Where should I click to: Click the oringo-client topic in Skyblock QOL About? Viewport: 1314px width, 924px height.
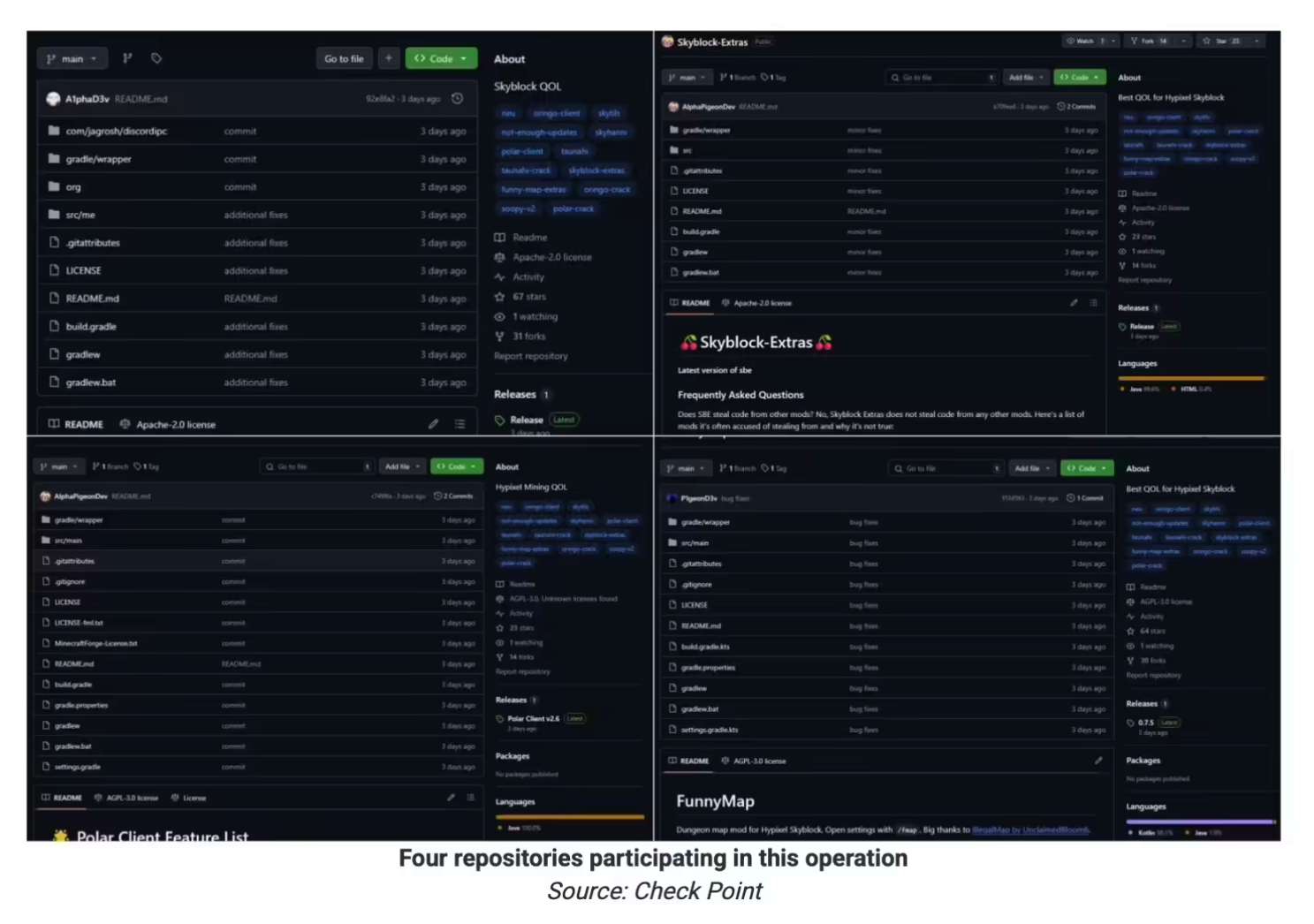point(557,113)
